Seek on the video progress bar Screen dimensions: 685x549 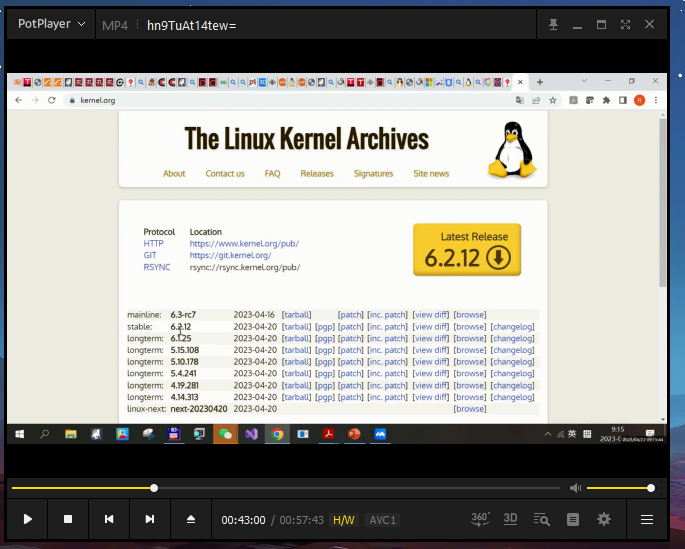pyautogui.click(x=286, y=488)
